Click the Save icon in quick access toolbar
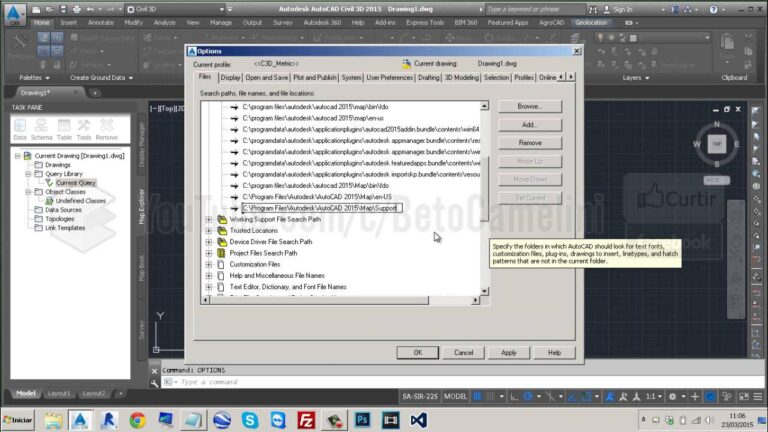Viewport: 768px width, 432px height. pyautogui.click(x=63, y=9)
